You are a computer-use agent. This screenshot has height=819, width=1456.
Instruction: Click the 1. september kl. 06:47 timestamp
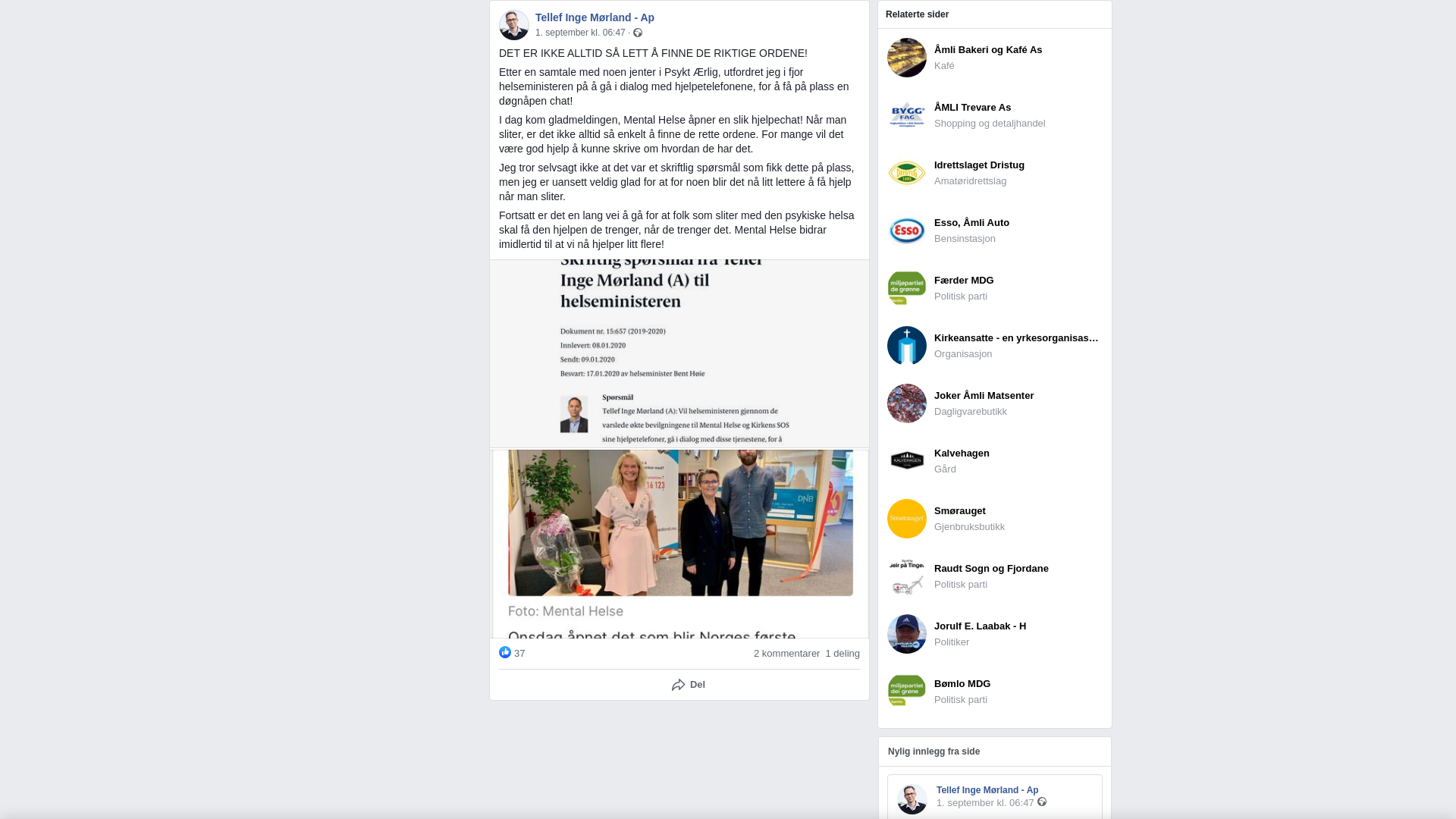pyautogui.click(x=580, y=33)
